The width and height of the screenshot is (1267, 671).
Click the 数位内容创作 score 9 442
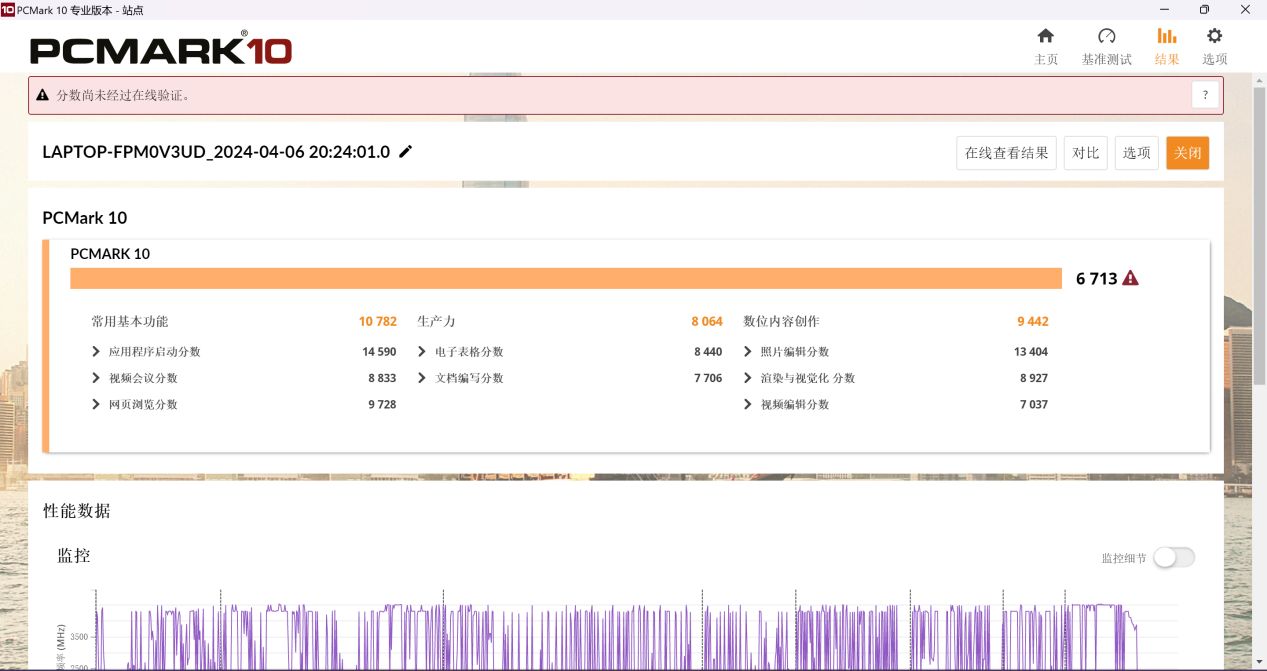(x=1033, y=321)
